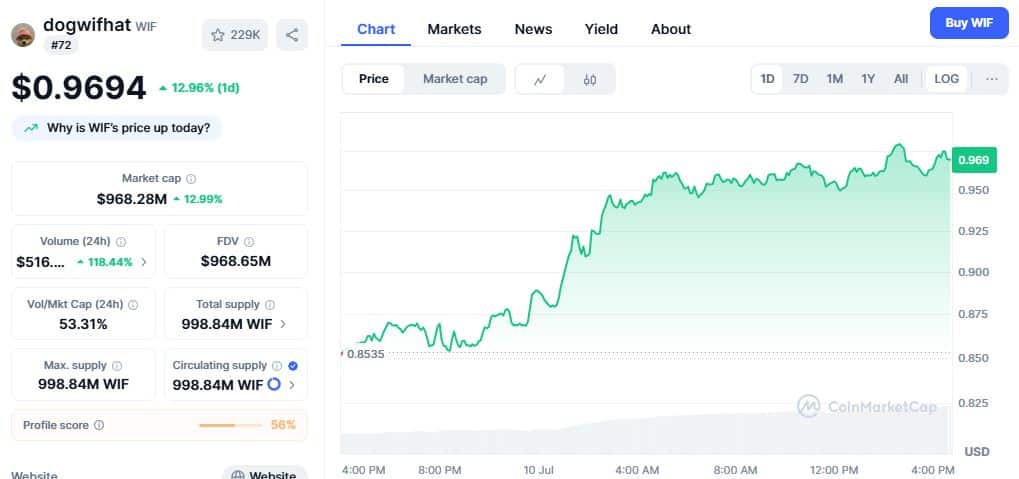Click the trend icon beside price question
This screenshot has height=479, width=1019.
(31, 128)
